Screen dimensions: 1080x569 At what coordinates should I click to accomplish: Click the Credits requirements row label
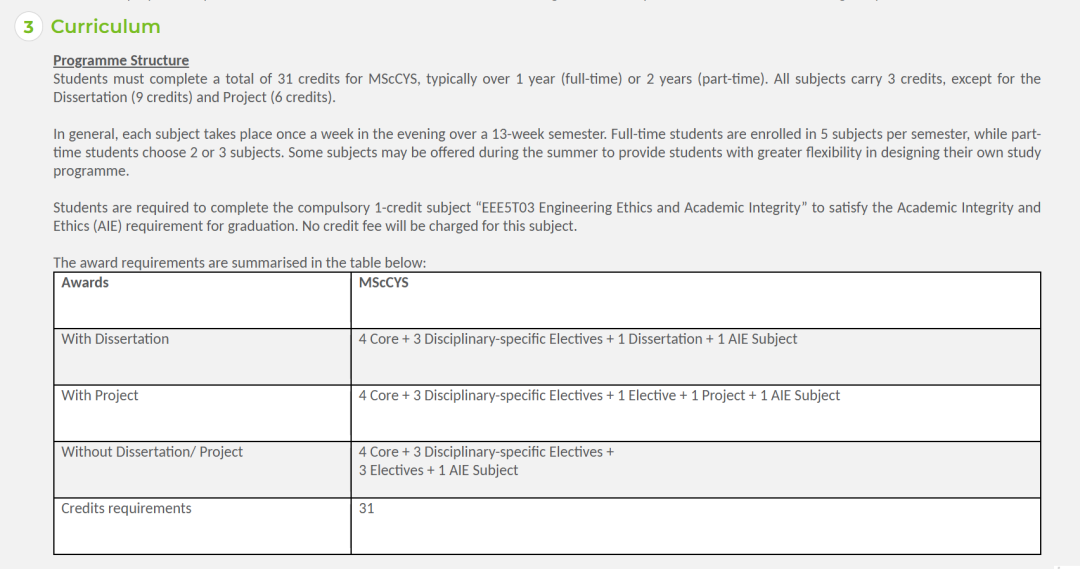point(126,509)
